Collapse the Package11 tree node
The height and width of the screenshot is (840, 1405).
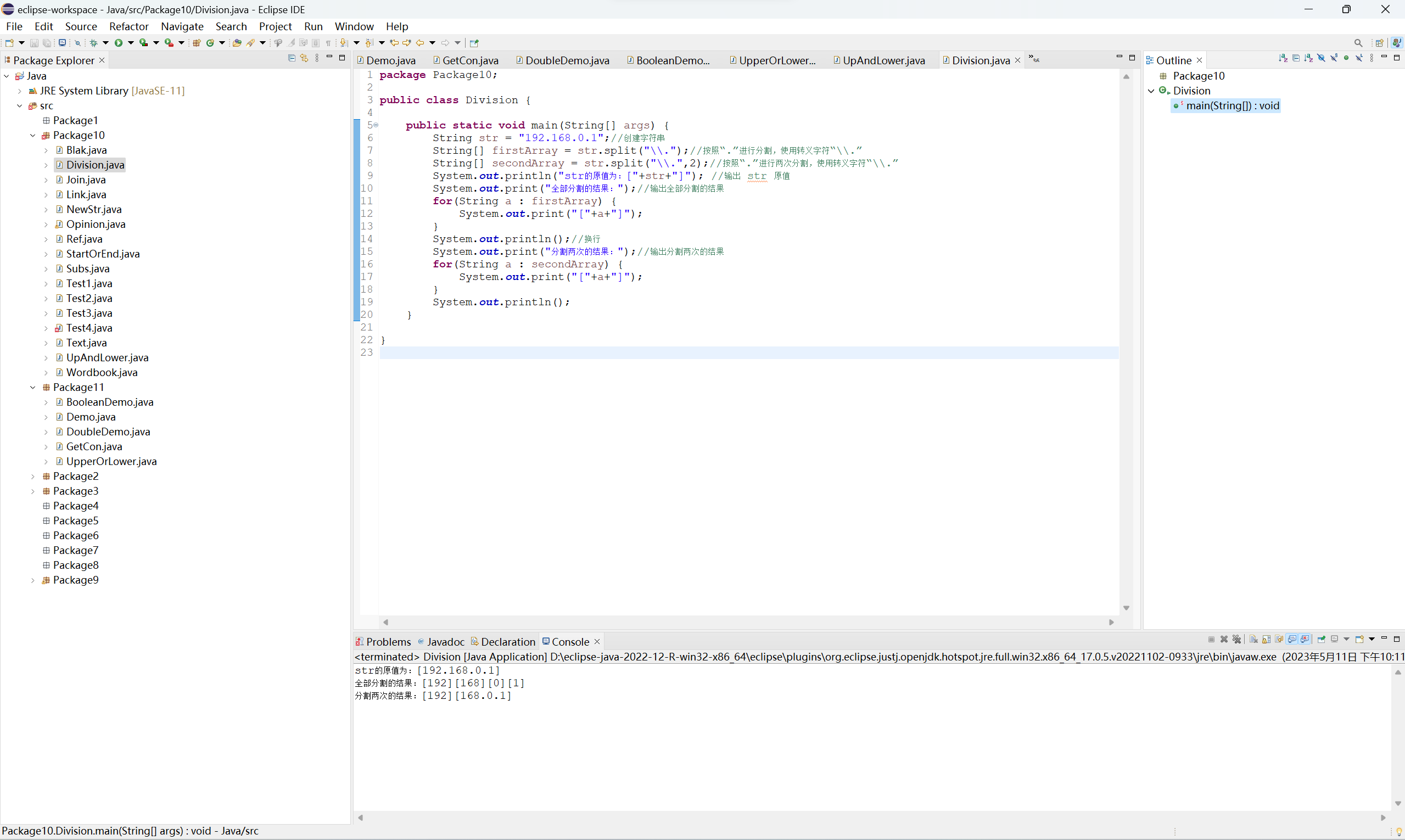(x=33, y=387)
